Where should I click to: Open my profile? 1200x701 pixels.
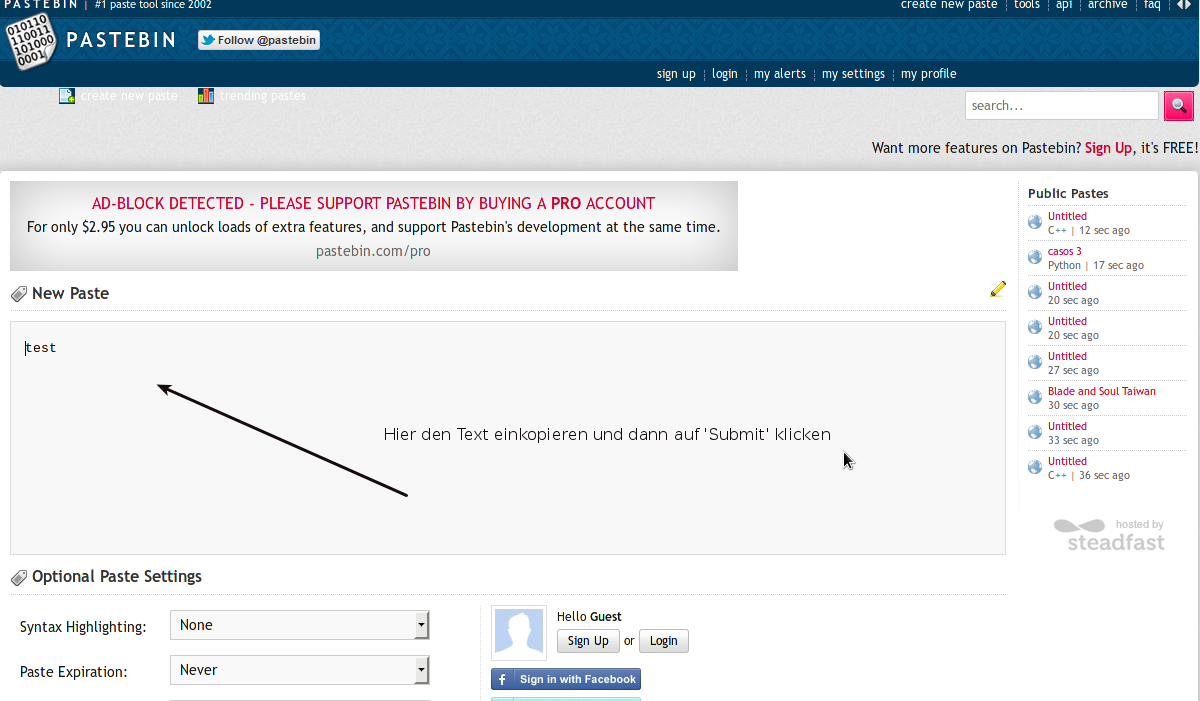click(x=929, y=74)
